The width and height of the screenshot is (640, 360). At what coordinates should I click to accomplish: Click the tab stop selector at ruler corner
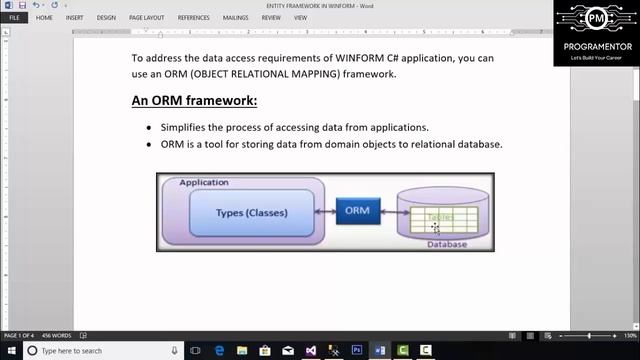pos(6,32)
